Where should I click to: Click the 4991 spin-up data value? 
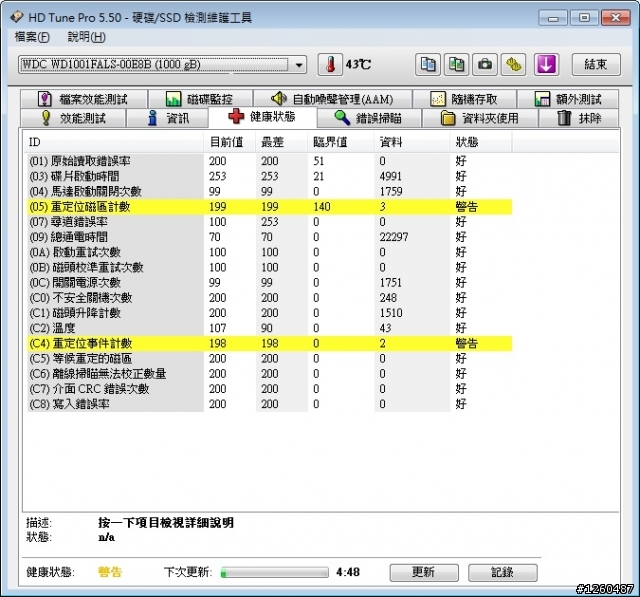tap(391, 176)
